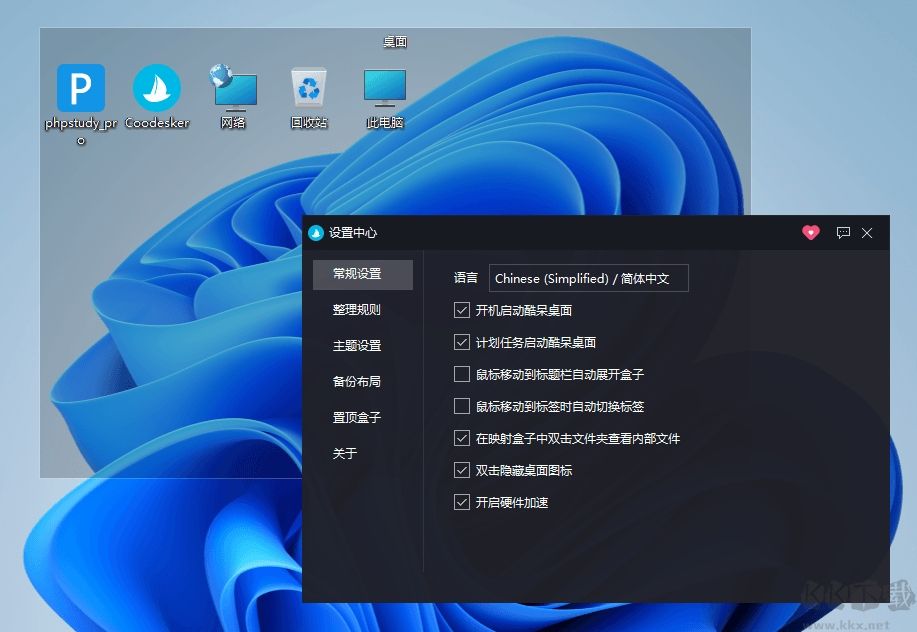Click the heart donation icon in titlebar
This screenshot has height=632, width=917.
810,232
